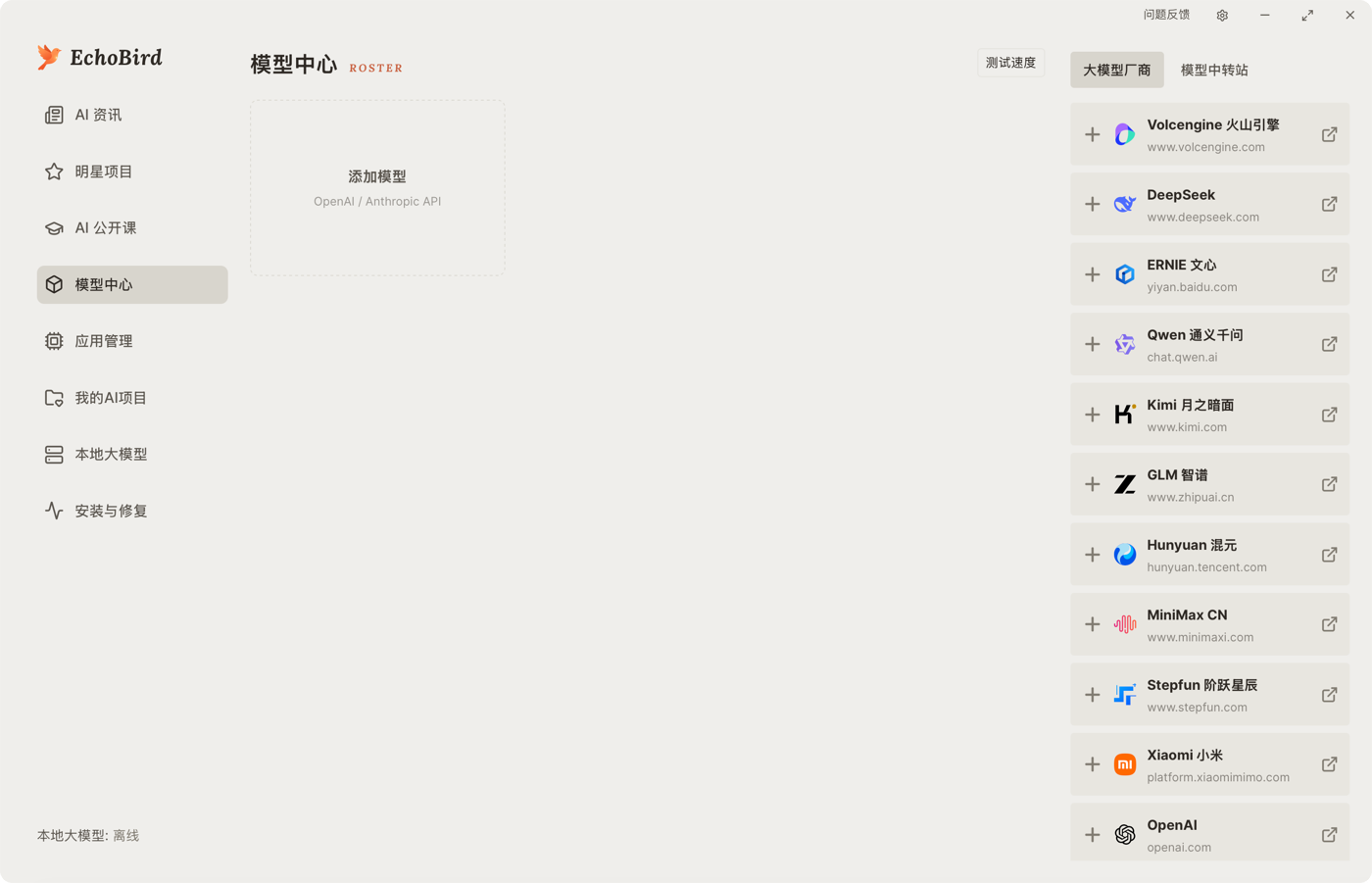Open ERNIE yiyan.baidu.com external link icon
The image size is (1372, 883).
point(1329,274)
